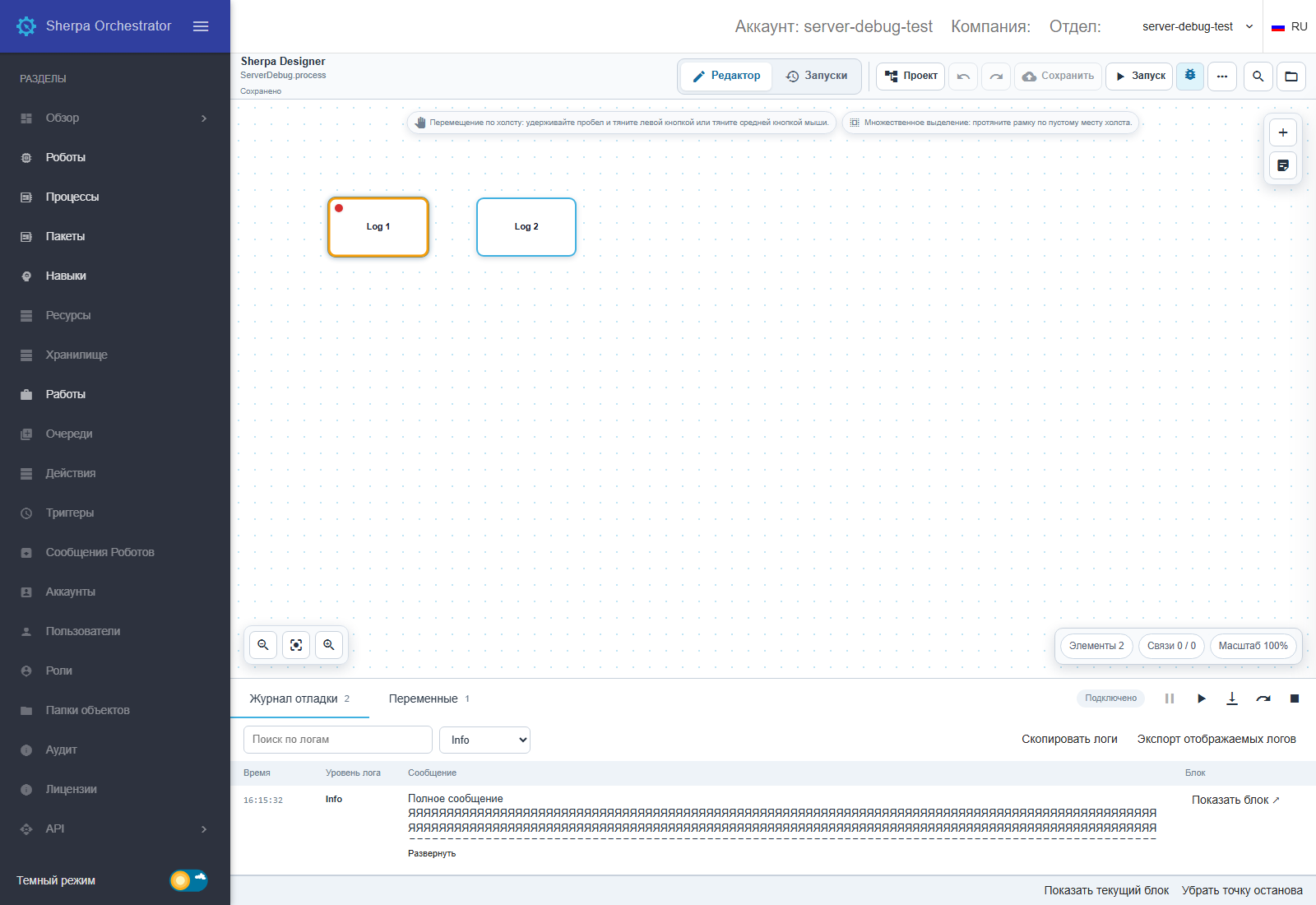This screenshot has width=1316, height=905.
Task: Expand the Обзор sidebar section
Action: pyautogui.click(x=115, y=118)
